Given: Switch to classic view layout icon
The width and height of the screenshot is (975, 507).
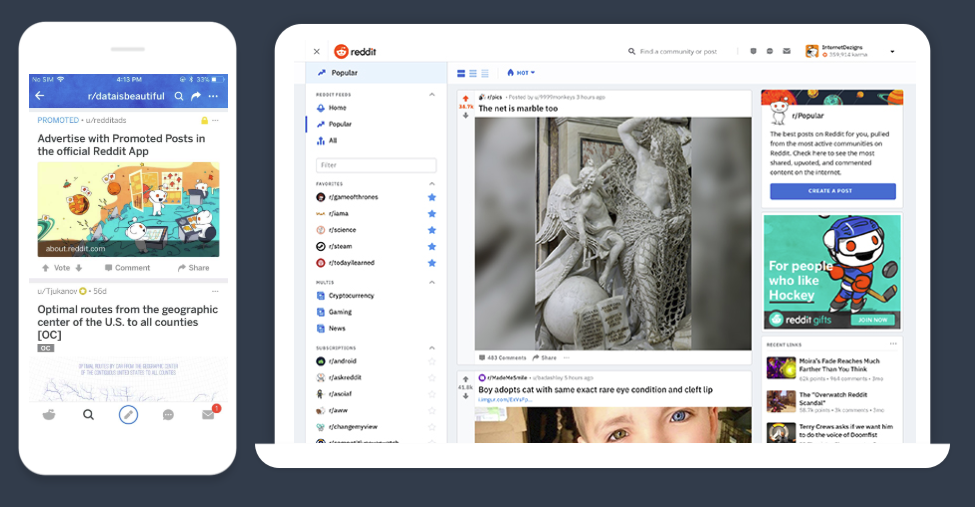Looking at the screenshot, I should [x=473, y=73].
